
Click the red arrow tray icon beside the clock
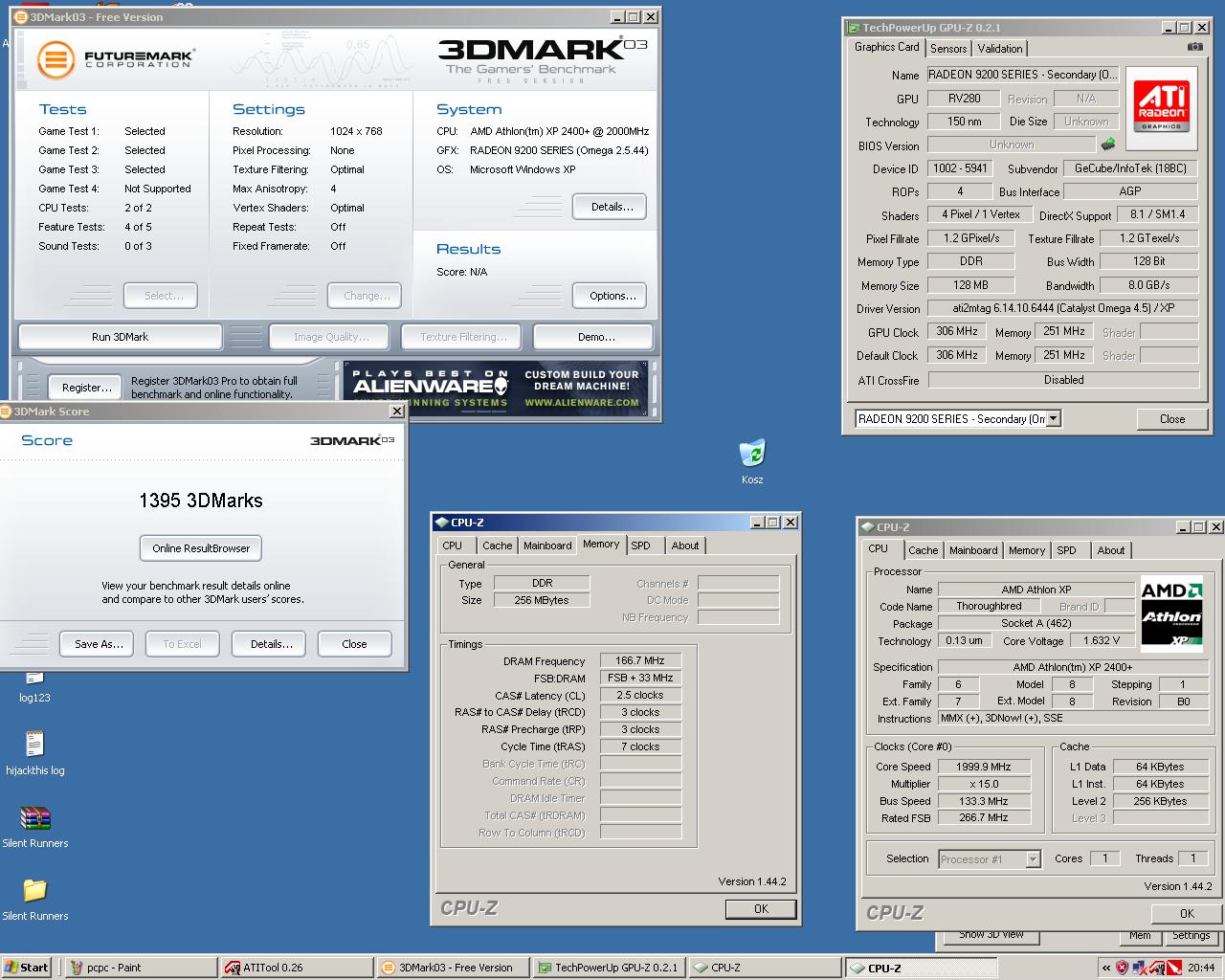coord(1173,968)
